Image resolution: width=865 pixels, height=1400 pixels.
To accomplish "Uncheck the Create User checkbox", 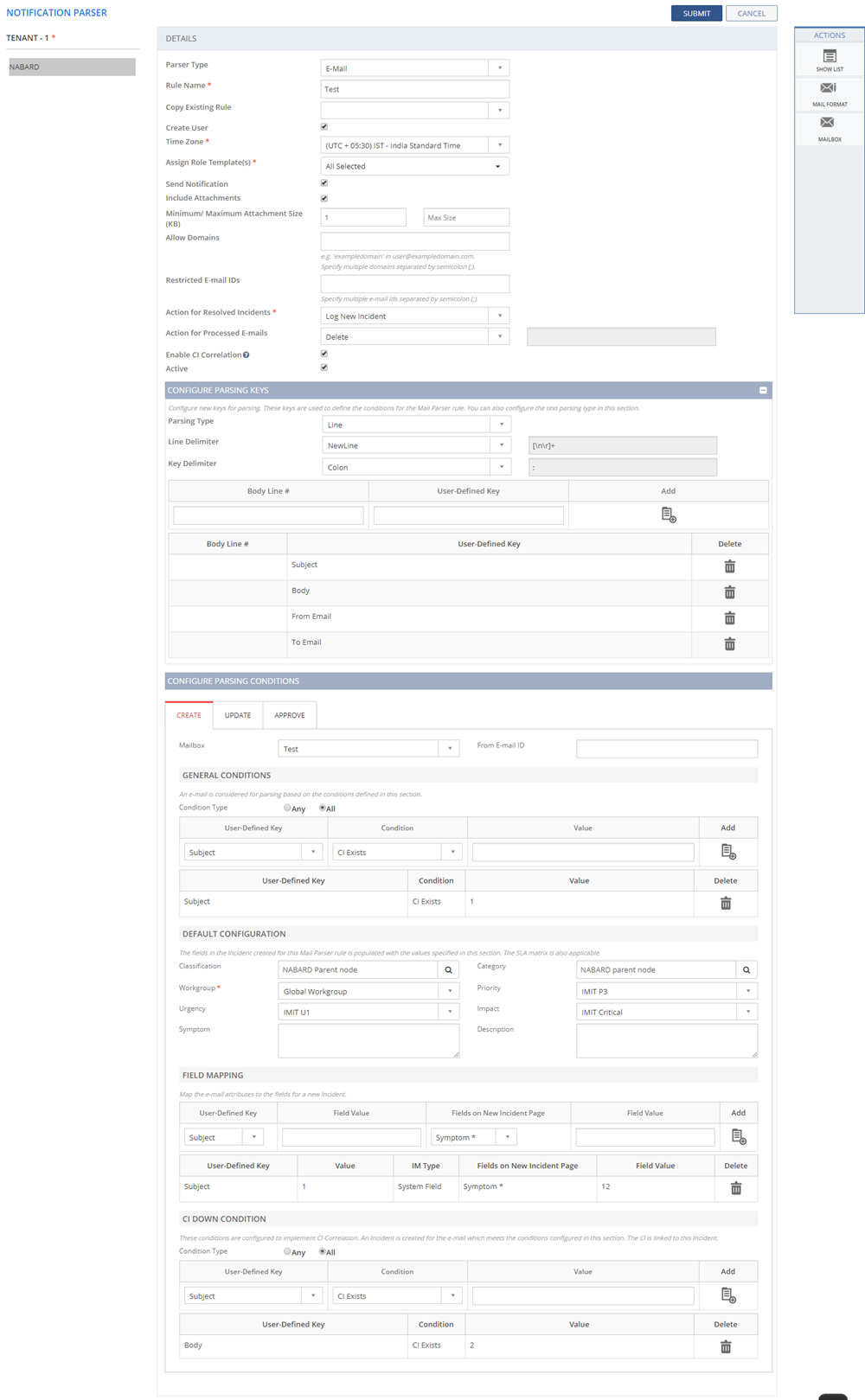I will tap(324, 127).
